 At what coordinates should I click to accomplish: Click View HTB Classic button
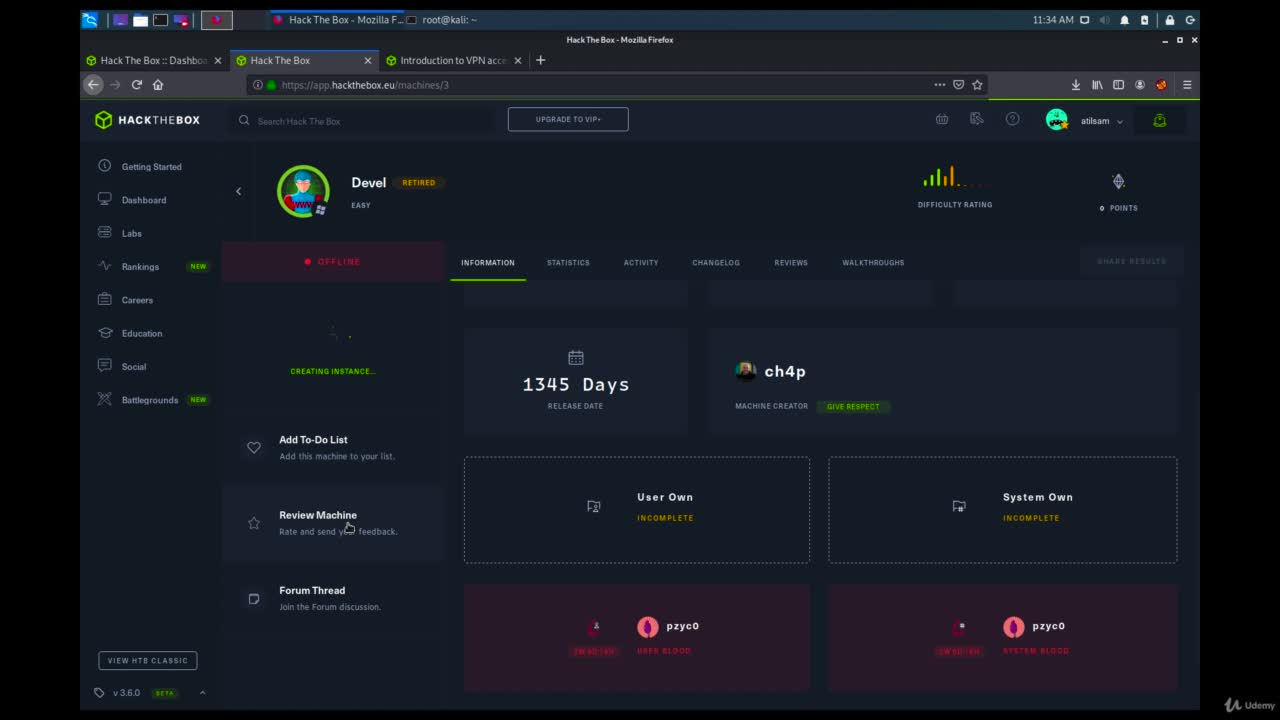(x=148, y=661)
